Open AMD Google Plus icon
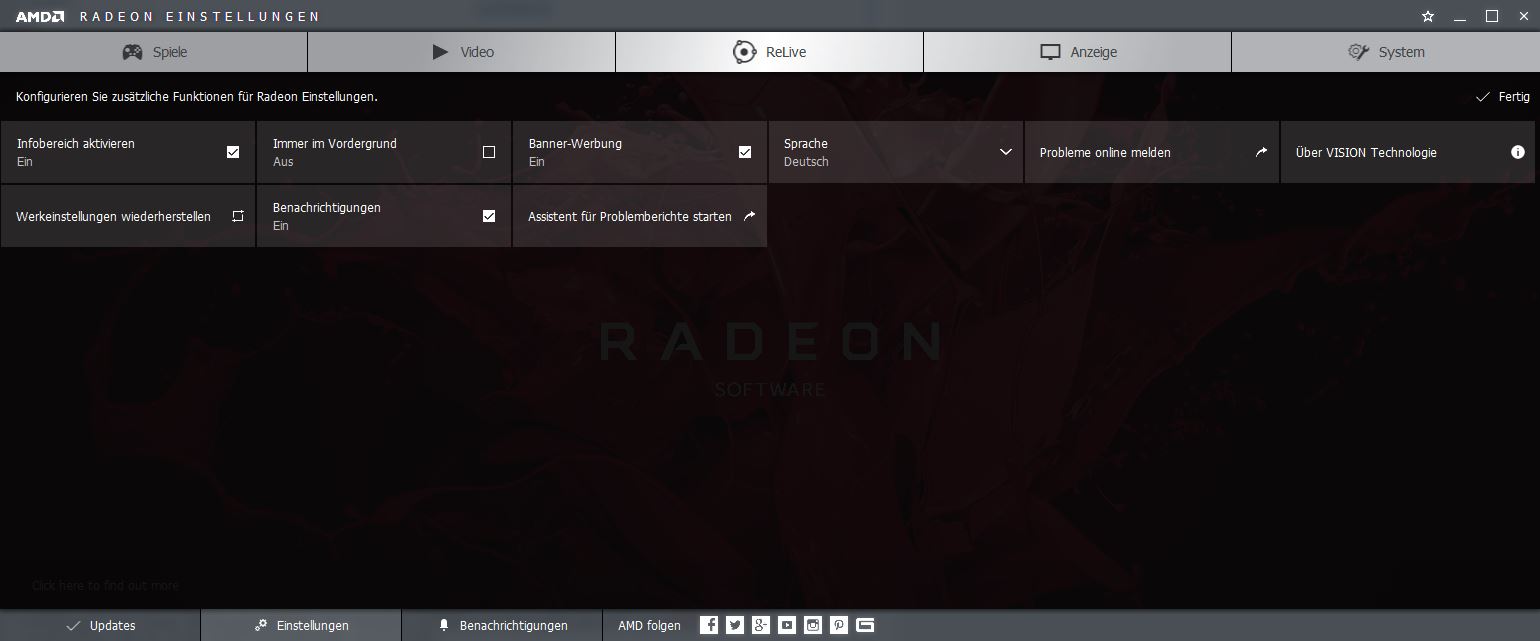This screenshot has width=1540, height=641. 761,625
